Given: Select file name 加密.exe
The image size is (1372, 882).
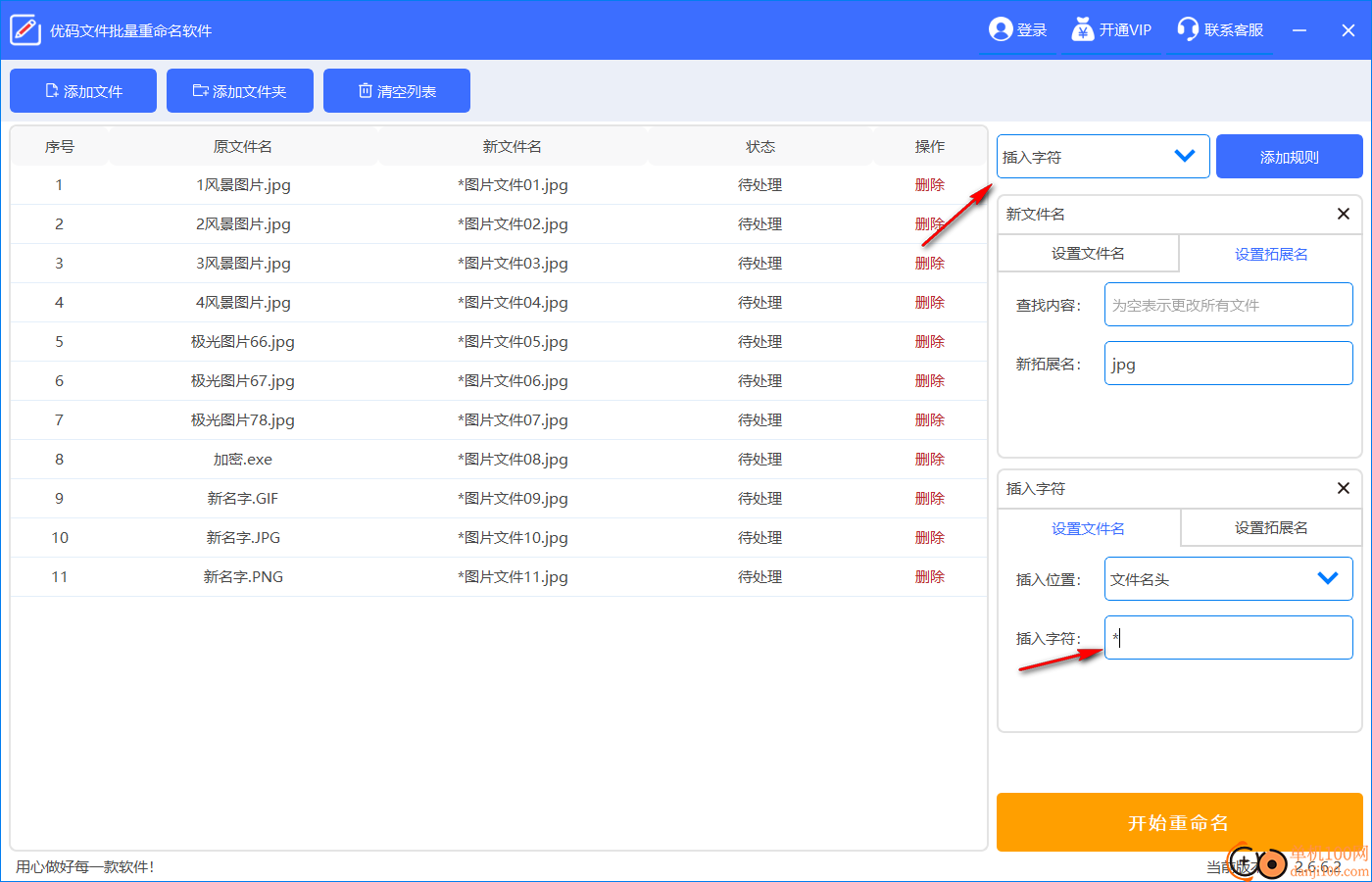Looking at the screenshot, I should click(x=243, y=460).
